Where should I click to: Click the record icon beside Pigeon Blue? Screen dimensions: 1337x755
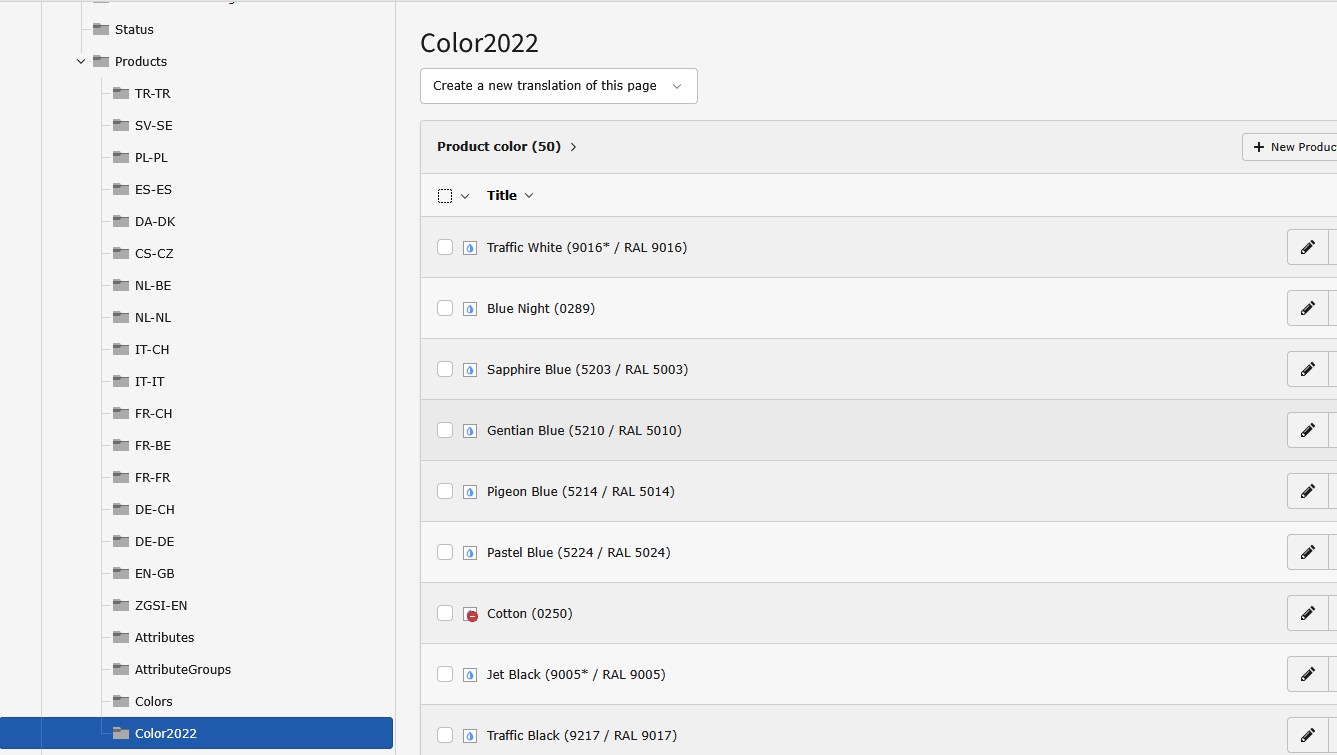coord(470,492)
